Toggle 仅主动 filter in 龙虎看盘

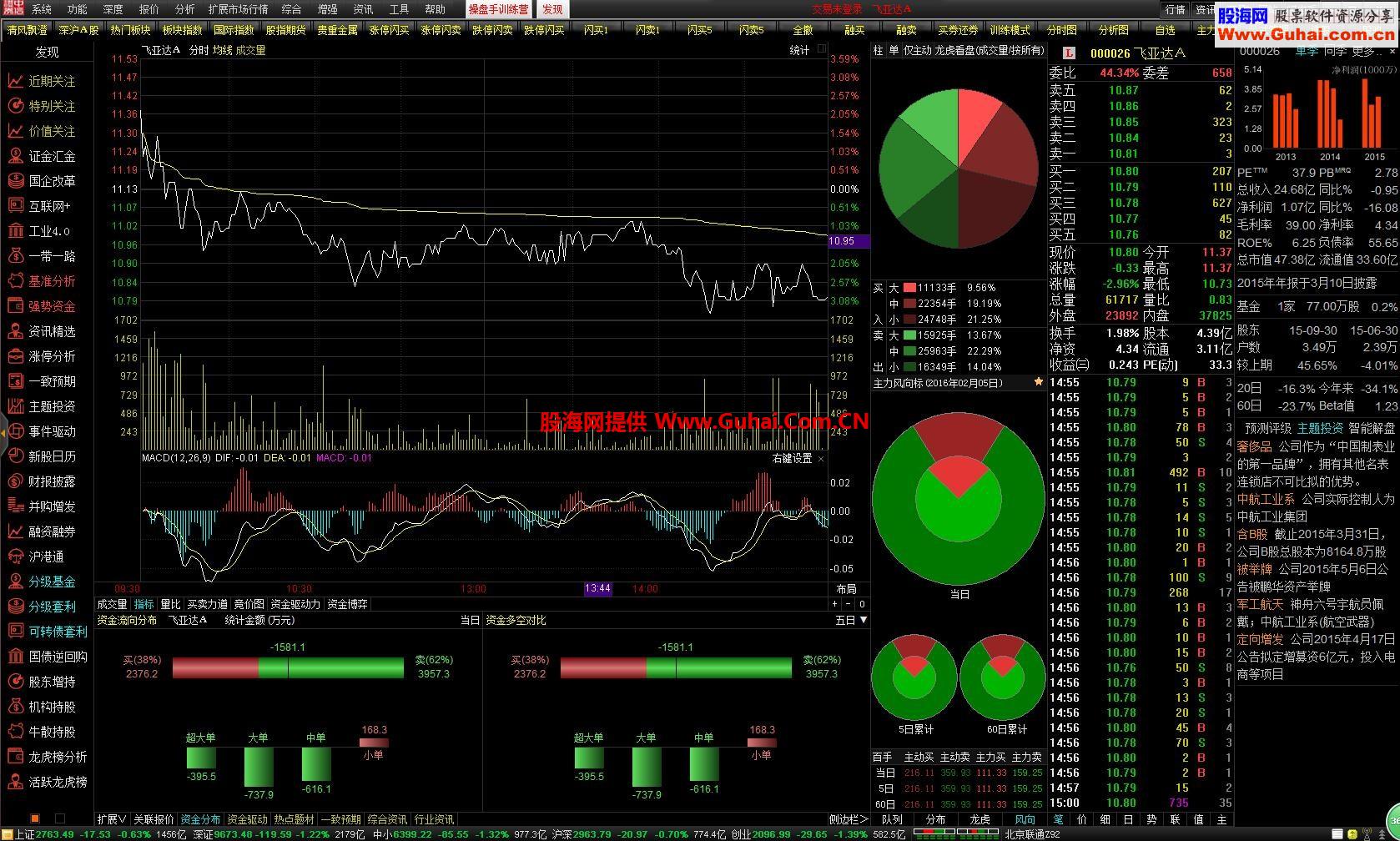click(917, 50)
